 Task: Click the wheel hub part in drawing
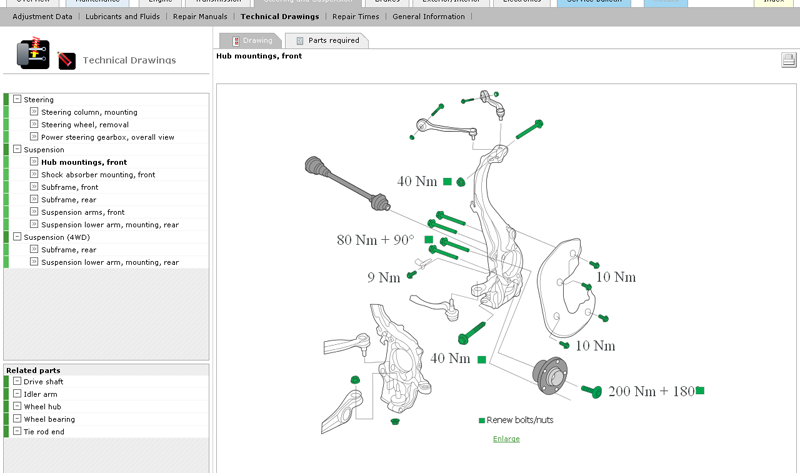[x=550, y=376]
